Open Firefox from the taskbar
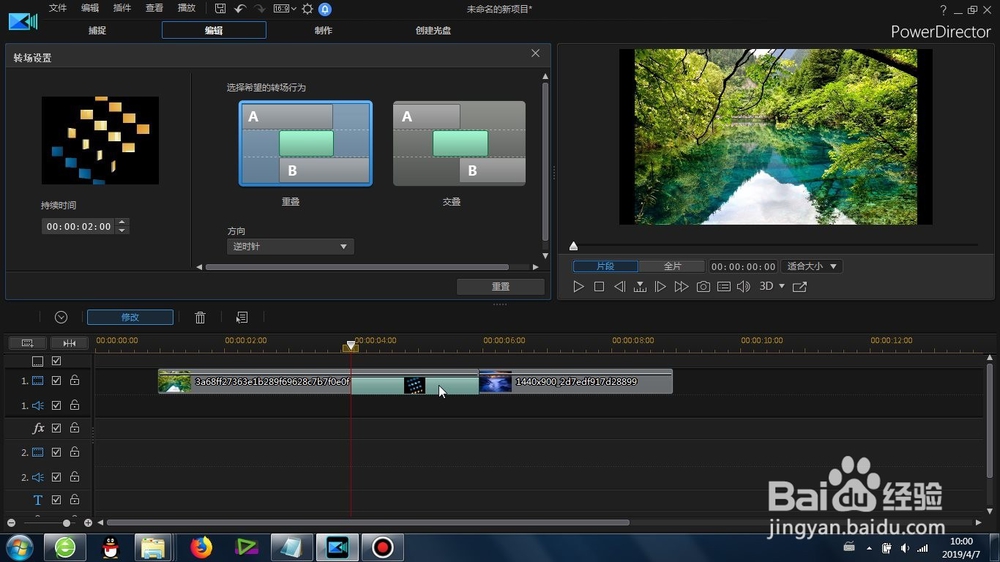Viewport: 1000px width, 562px height. (201, 547)
